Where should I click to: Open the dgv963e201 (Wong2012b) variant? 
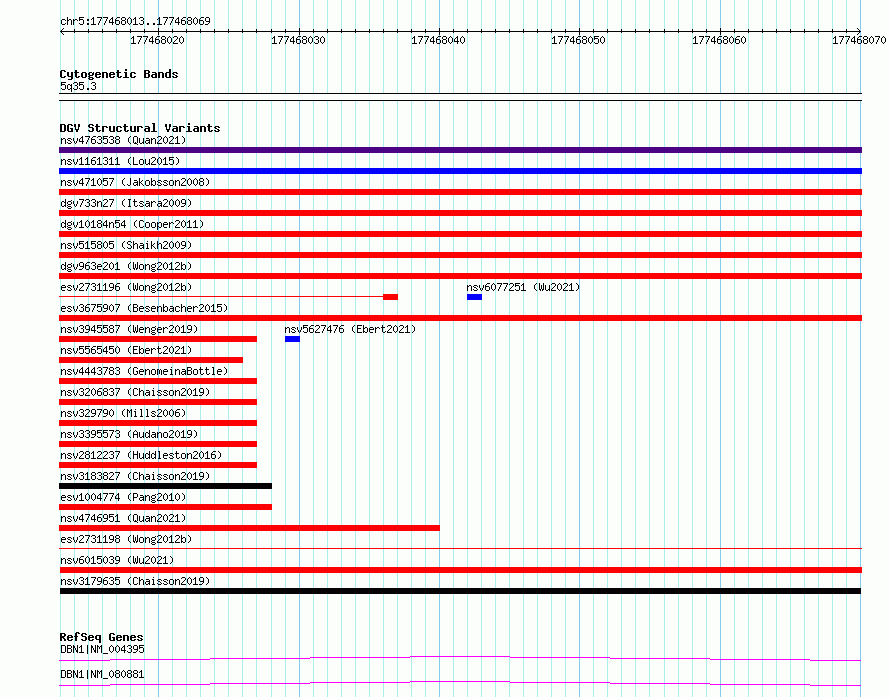(126, 266)
